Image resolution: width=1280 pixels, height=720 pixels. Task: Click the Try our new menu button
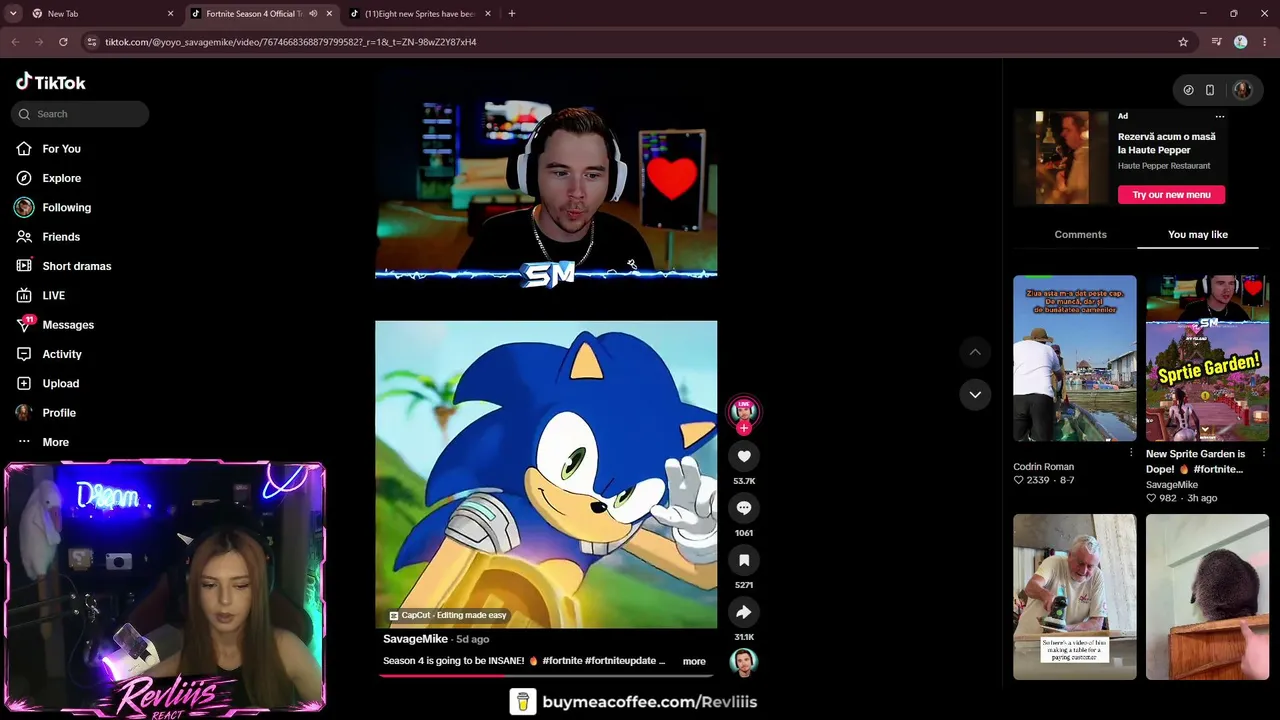coord(1171,195)
